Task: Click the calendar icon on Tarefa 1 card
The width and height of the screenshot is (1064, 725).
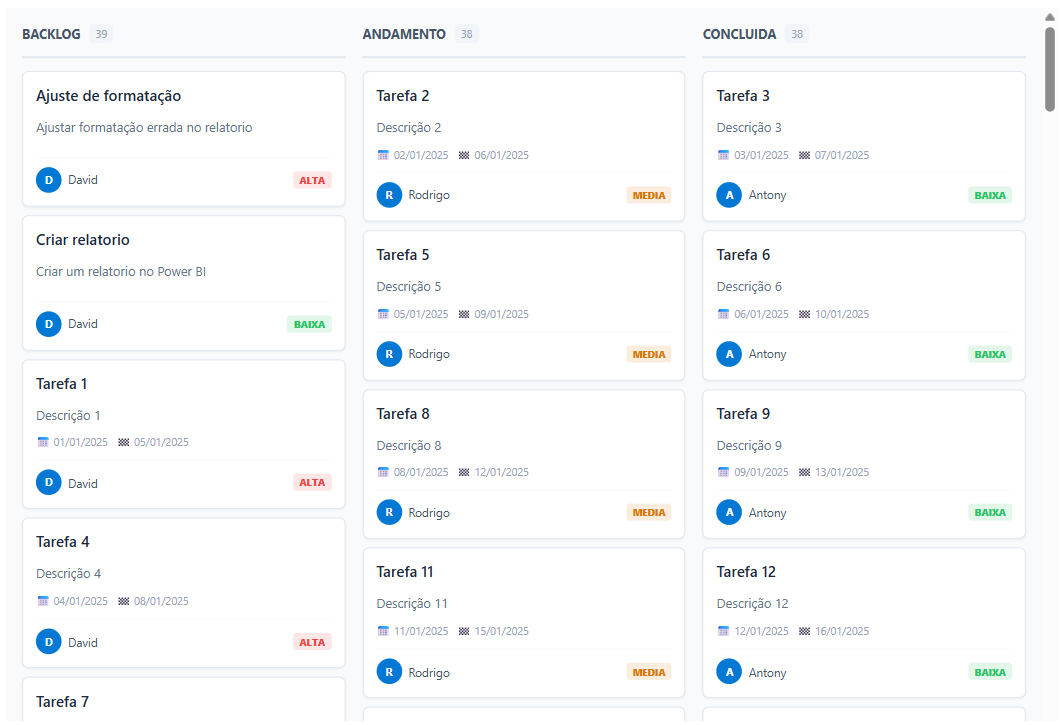Action: 43,442
